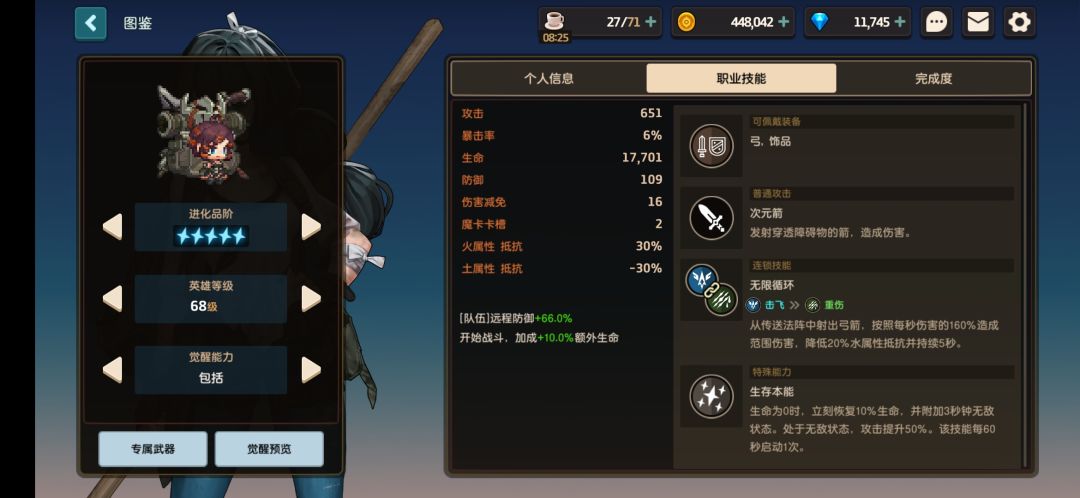The image size is (1080, 498).
Task: Open the 觉醒预览 button
Action: (269, 449)
